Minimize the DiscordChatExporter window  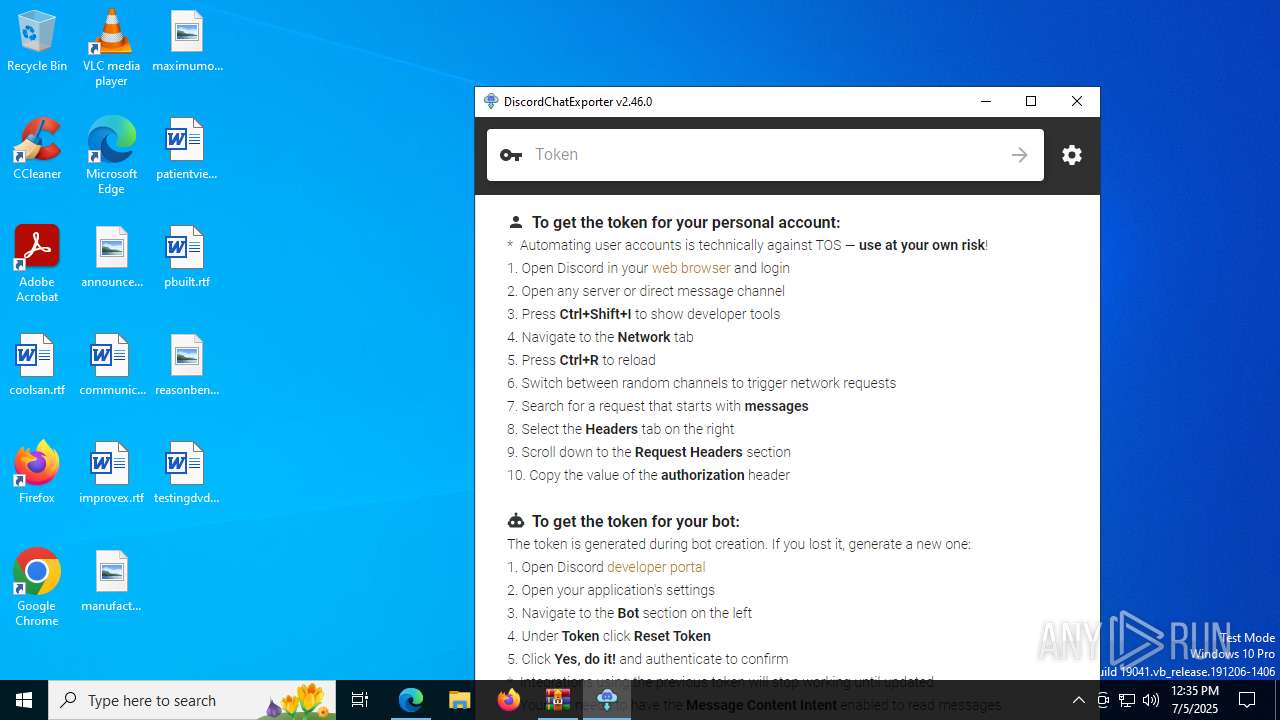click(986, 101)
